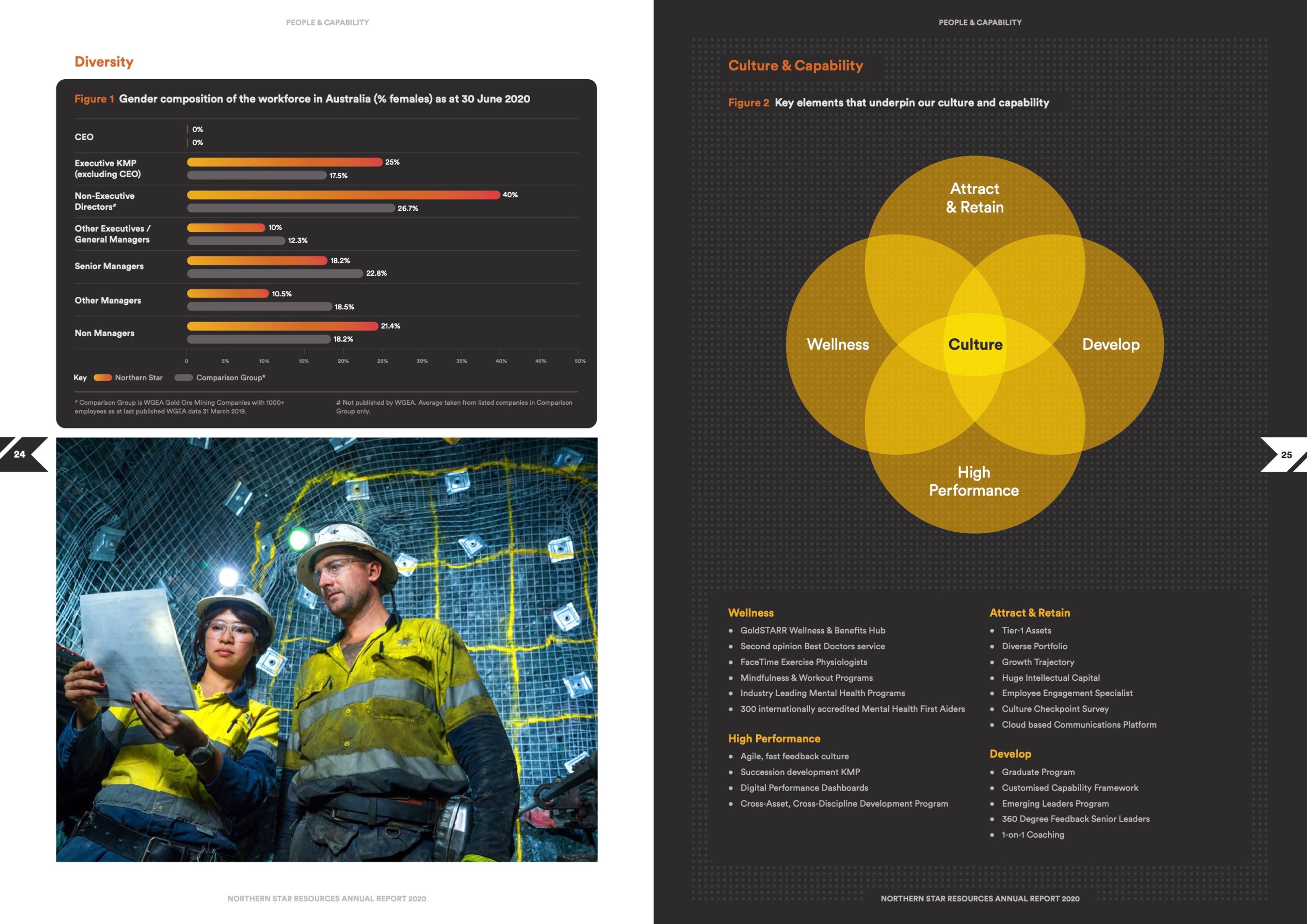Screen dimensions: 1307x924
Task: Select the Northern Star legend swatch
Action: [102, 377]
